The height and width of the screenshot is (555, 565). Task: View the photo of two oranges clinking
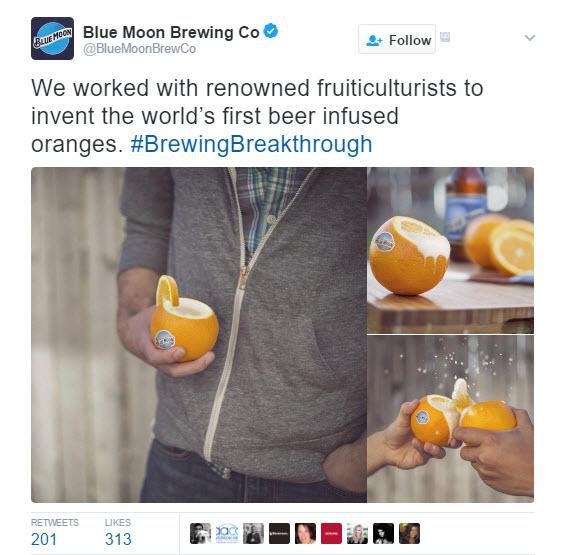(x=451, y=419)
